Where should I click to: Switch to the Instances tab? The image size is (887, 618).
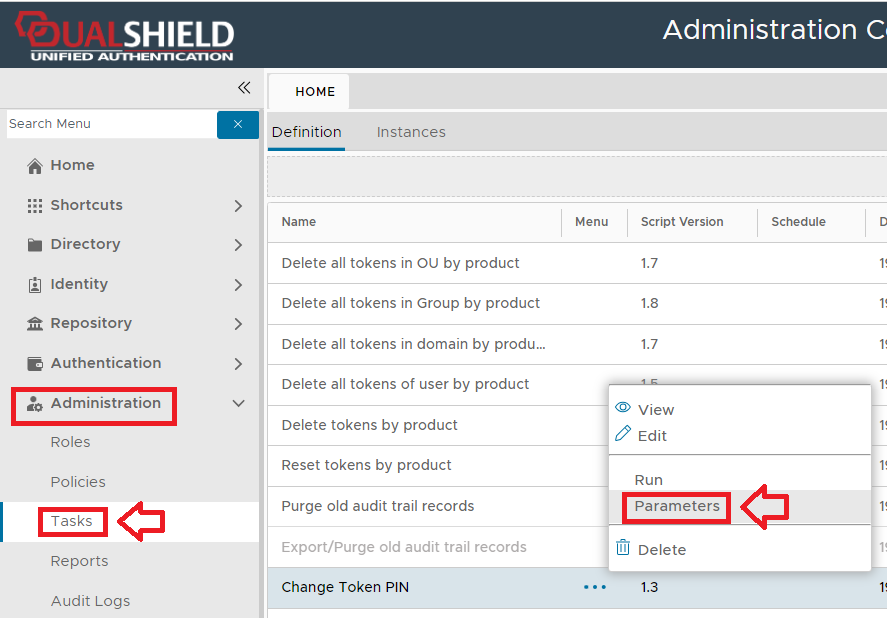click(411, 132)
